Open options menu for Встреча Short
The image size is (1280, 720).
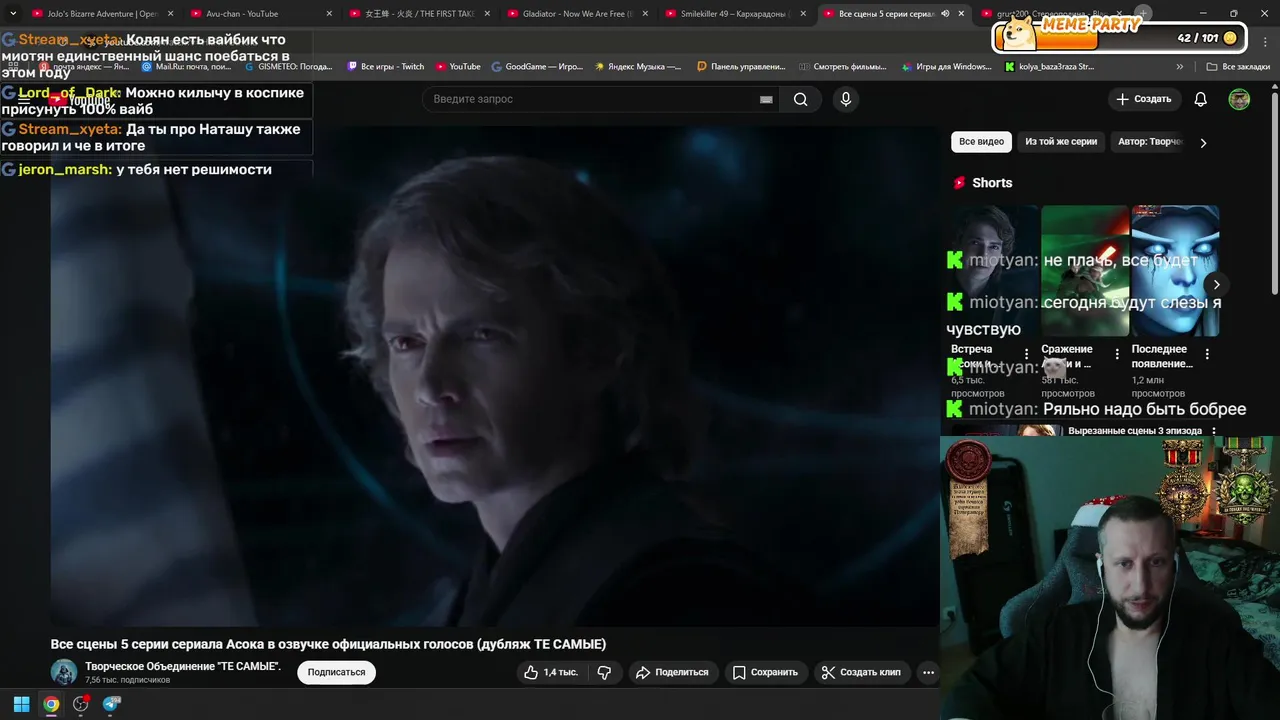[x=1026, y=354]
